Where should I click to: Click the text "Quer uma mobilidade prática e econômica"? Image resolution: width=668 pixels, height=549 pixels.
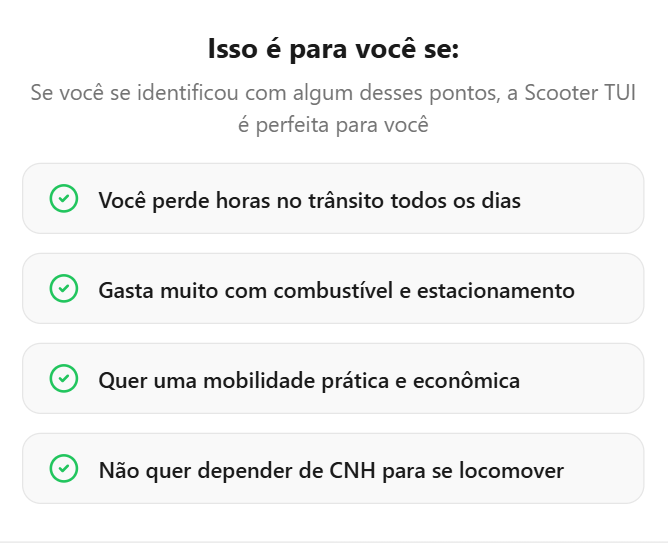point(309,380)
